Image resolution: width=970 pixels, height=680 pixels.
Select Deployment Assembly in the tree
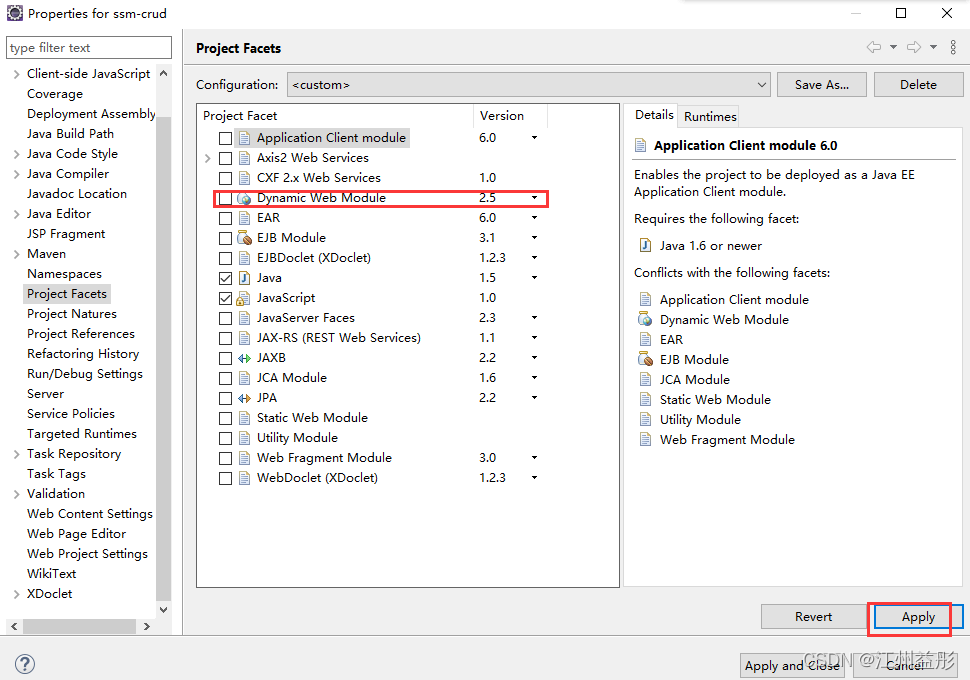91,114
